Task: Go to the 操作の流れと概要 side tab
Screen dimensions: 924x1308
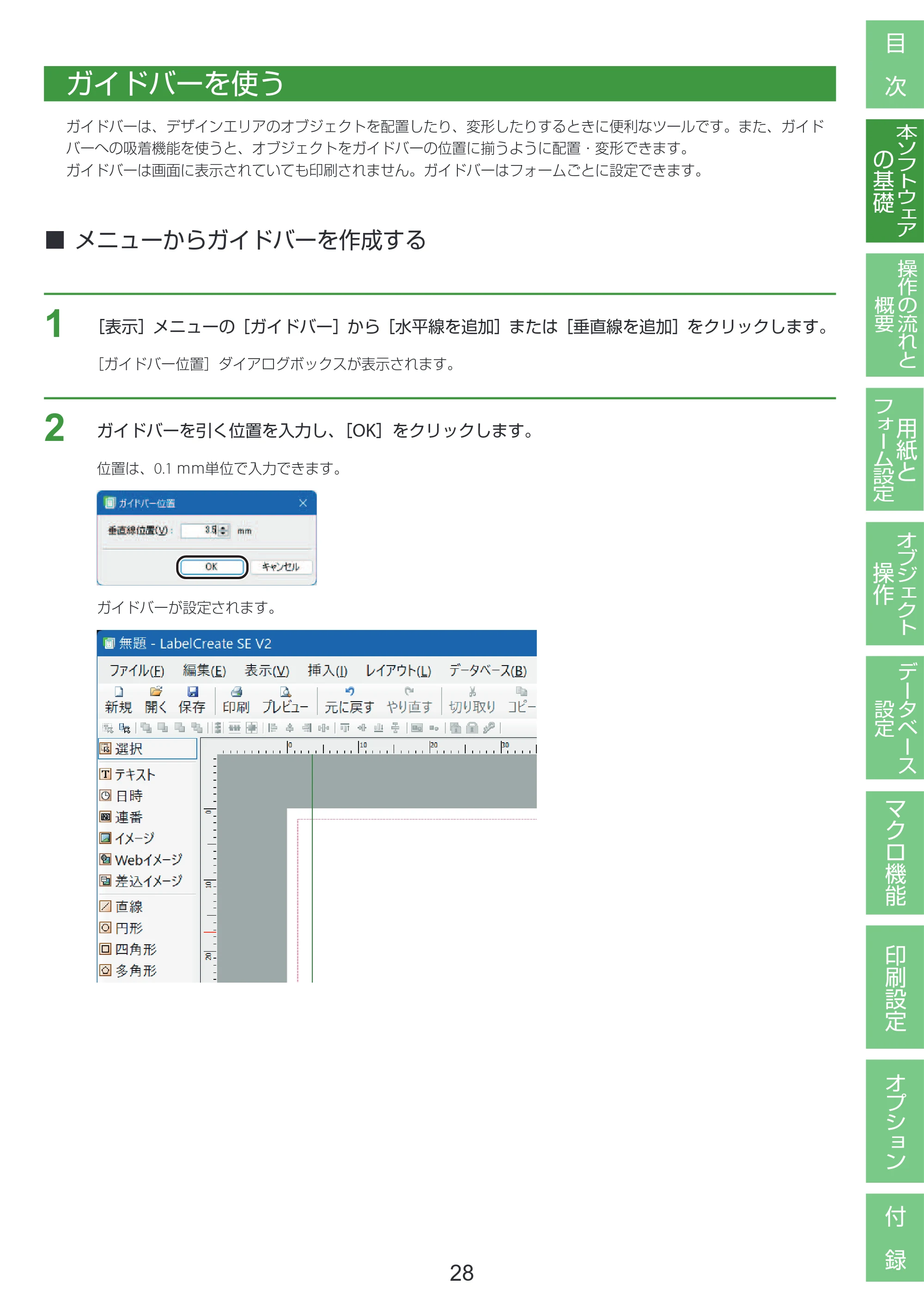Action: (895, 315)
